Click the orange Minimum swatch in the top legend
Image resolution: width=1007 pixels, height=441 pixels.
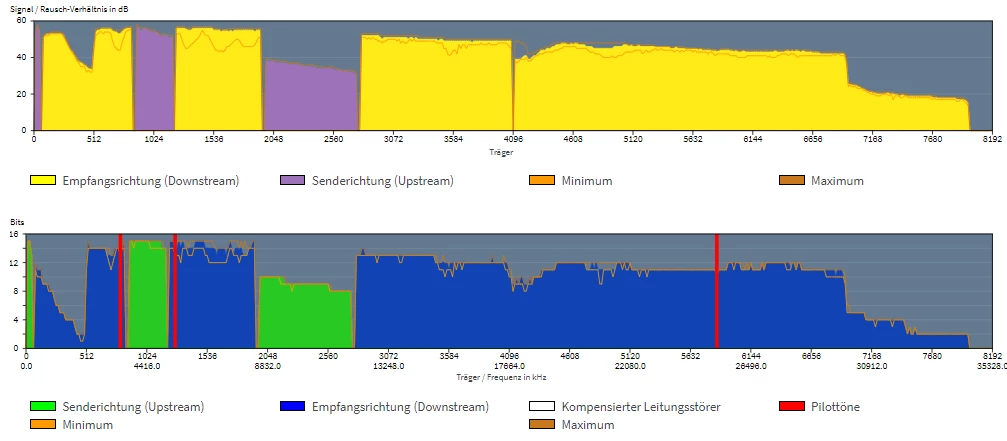pyautogui.click(x=541, y=181)
